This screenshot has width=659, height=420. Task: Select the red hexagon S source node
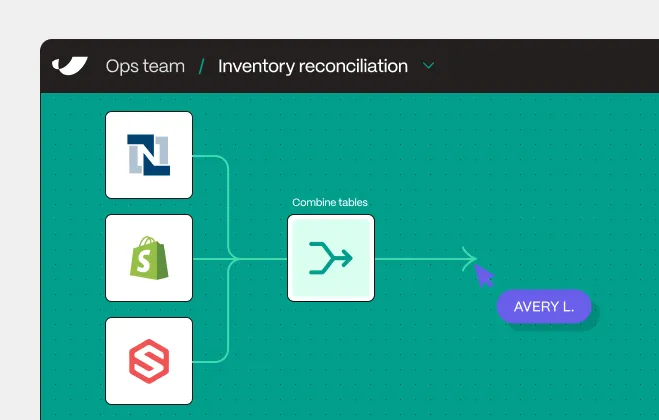tap(149, 361)
